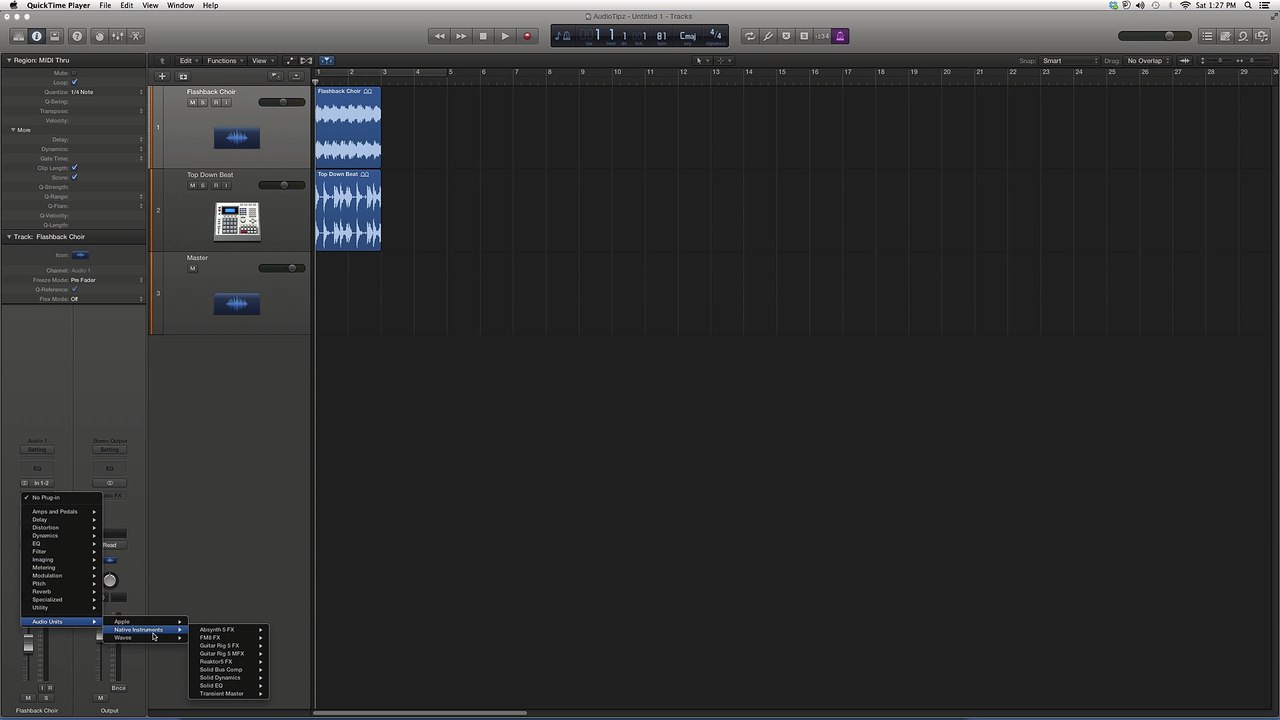Toggle the Flex view button
Screen dimensions: 1280x720
point(306,60)
